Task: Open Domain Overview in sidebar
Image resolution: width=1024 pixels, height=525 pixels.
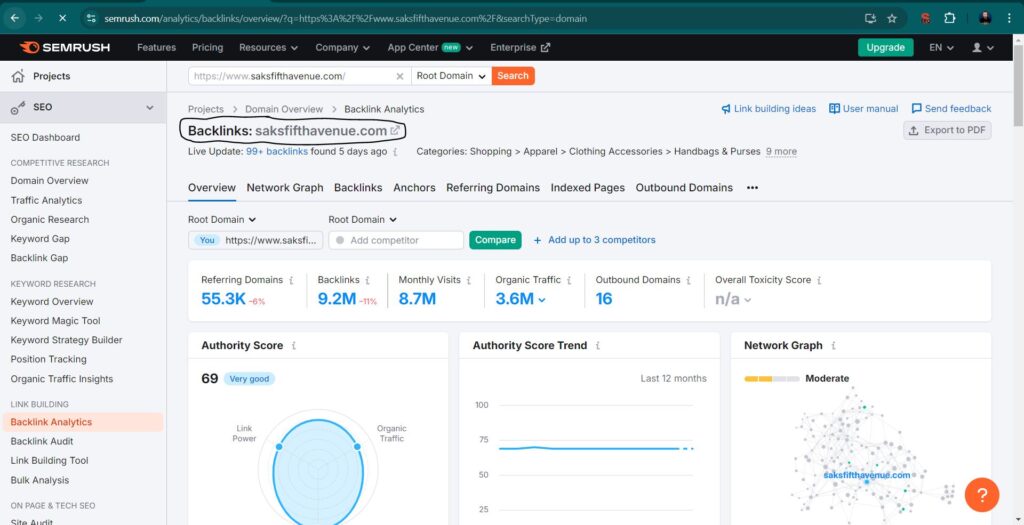Action: coord(49,181)
